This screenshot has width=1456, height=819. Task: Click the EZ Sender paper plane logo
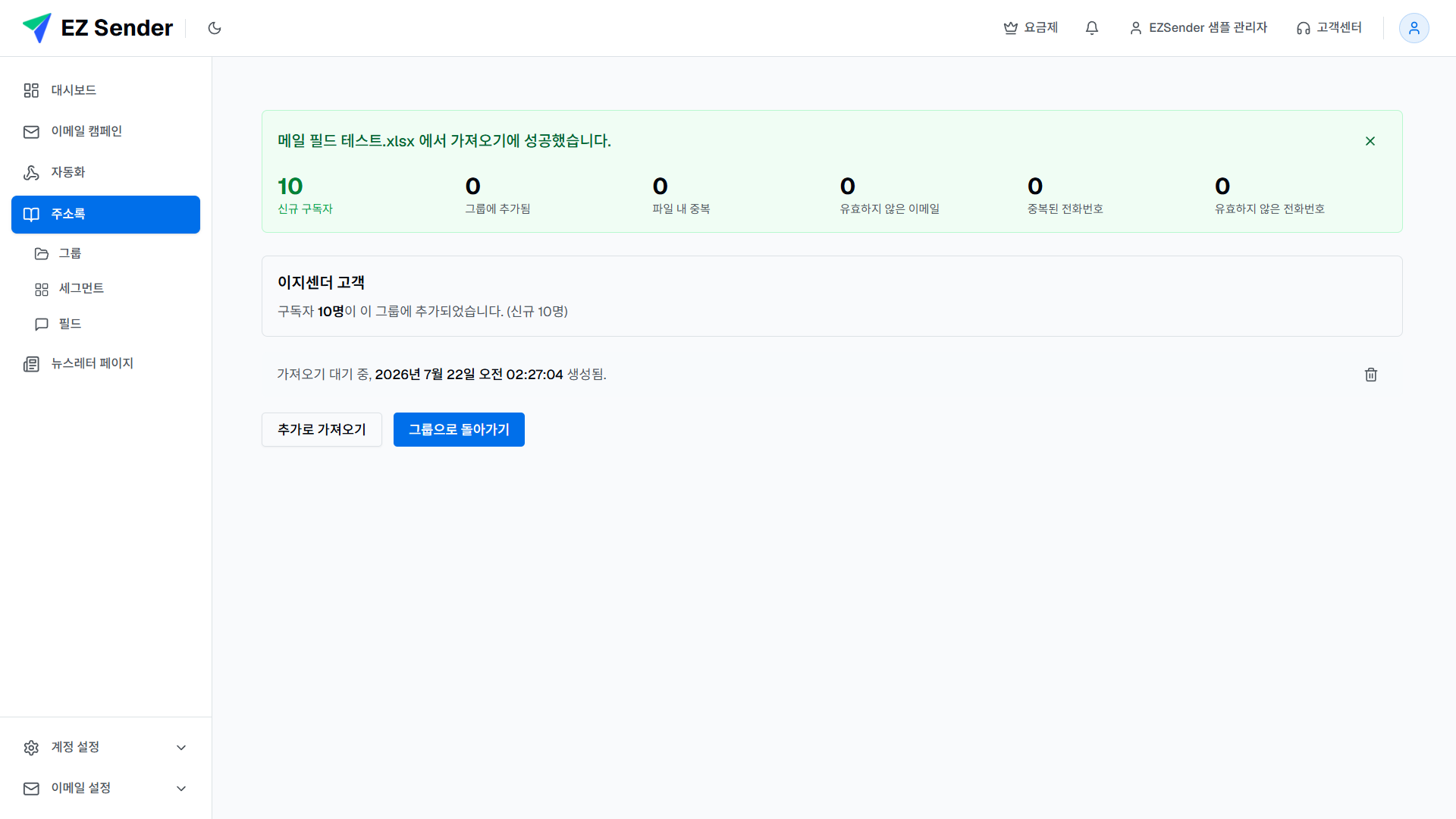click(x=36, y=28)
